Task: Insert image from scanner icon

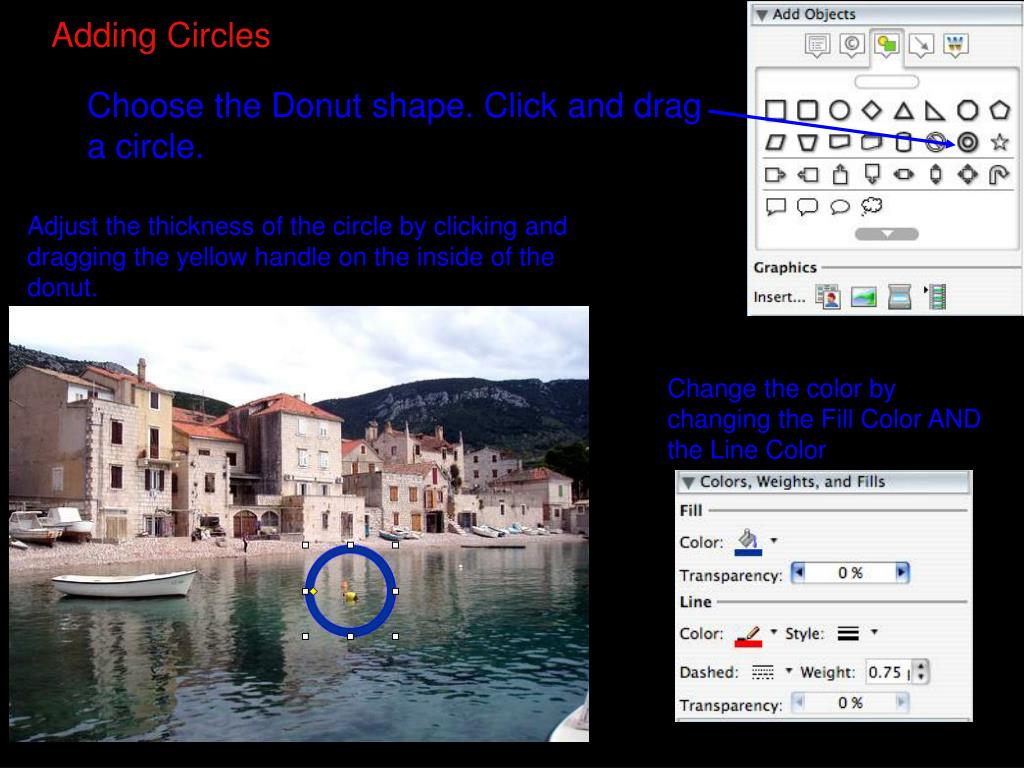Action: pyautogui.click(x=899, y=298)
